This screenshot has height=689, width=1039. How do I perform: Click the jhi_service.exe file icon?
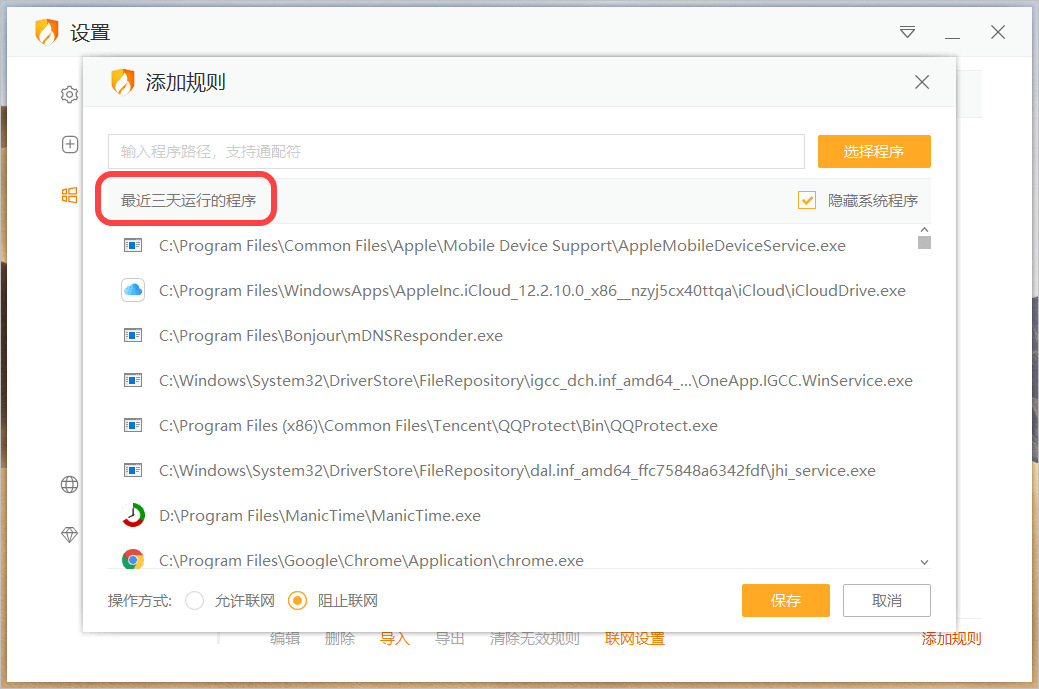pos(133,470)
